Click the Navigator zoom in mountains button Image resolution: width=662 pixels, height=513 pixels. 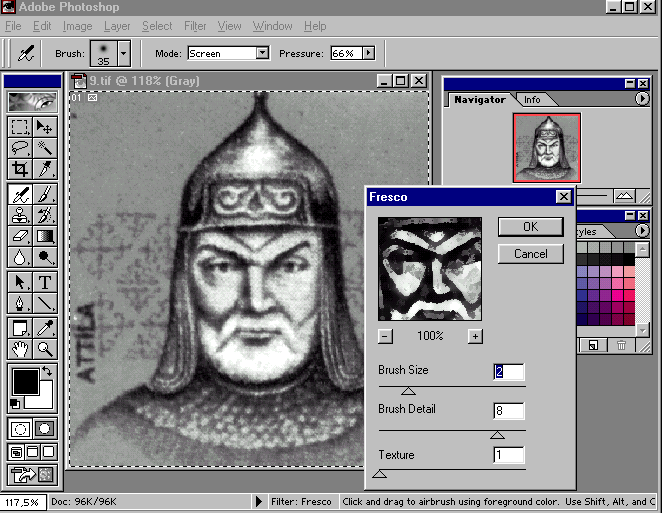pos(624,195)
